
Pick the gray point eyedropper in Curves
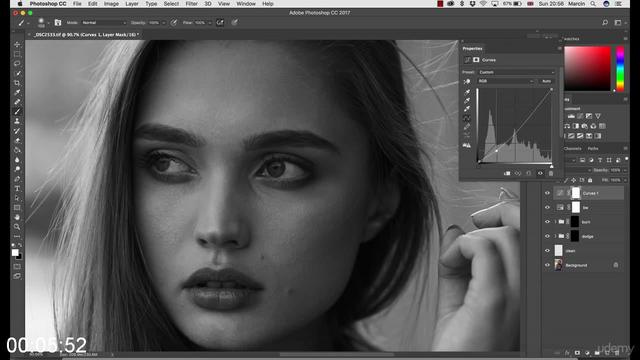click(467, 100)
